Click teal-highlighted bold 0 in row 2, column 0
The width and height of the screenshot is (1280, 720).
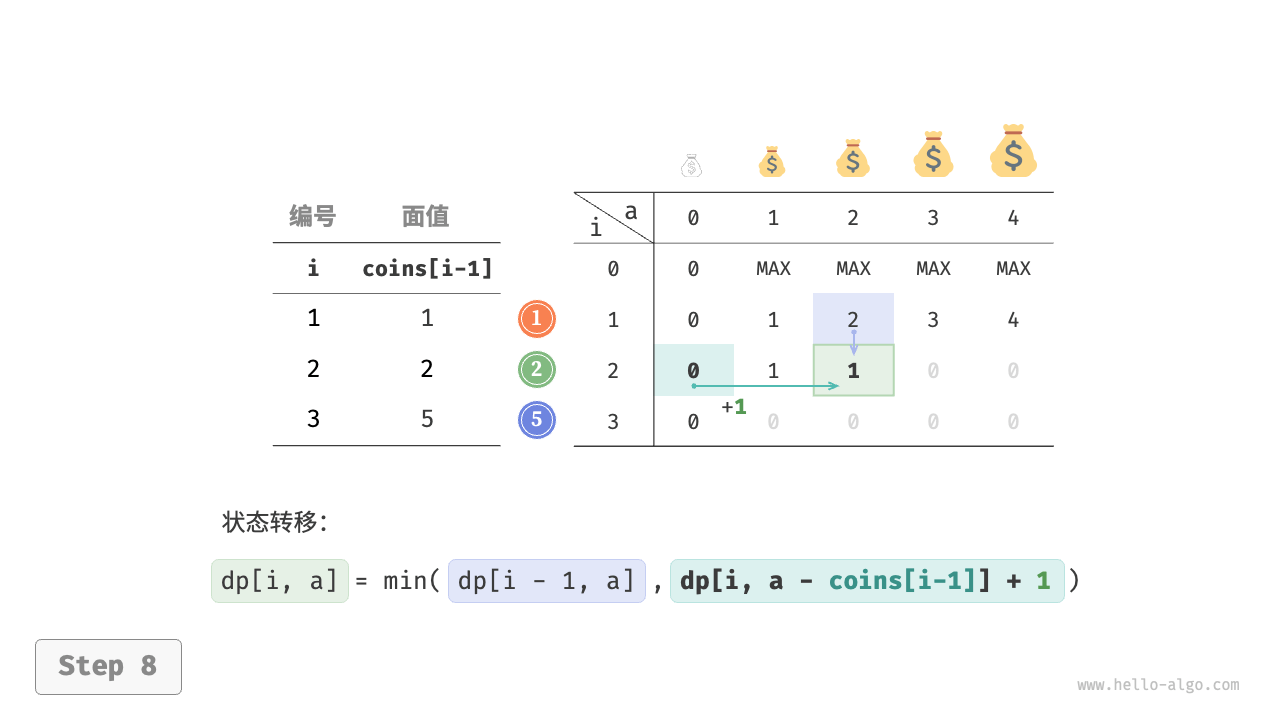(x=694, y=370)
